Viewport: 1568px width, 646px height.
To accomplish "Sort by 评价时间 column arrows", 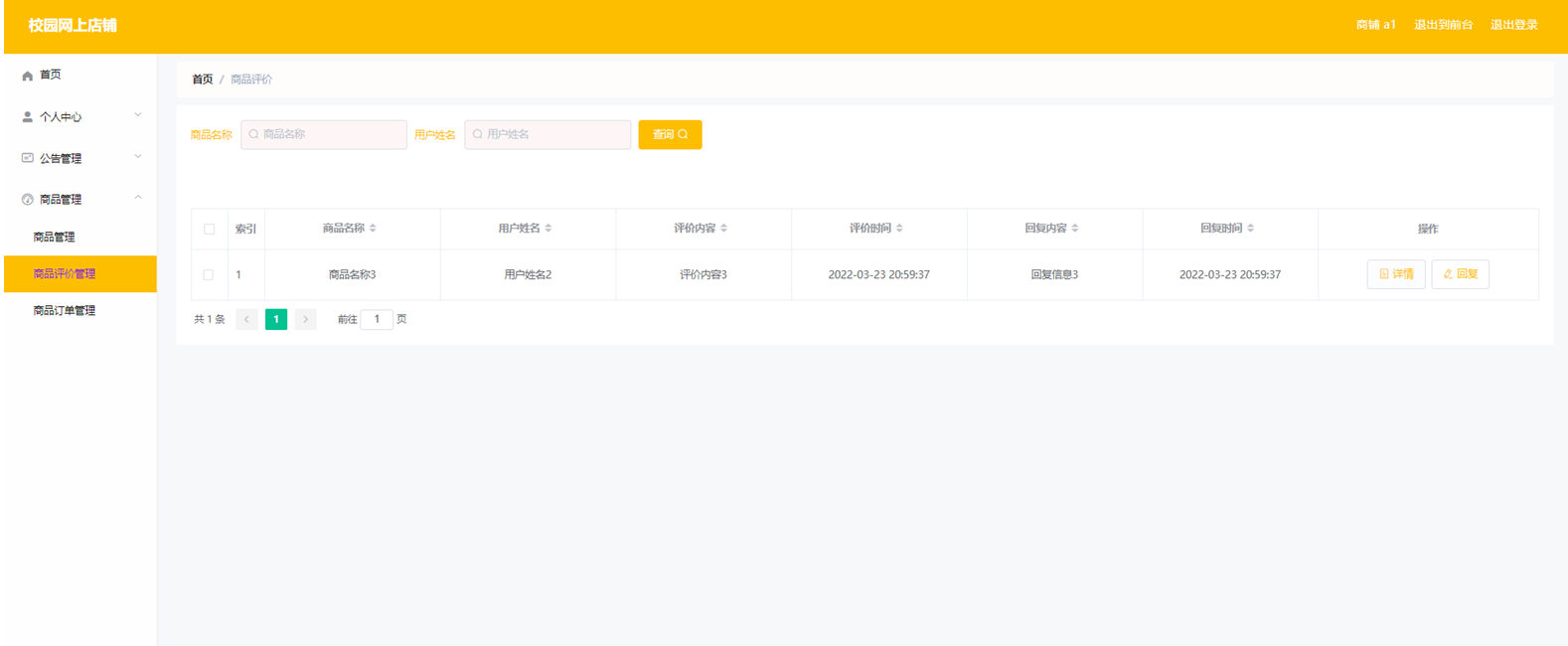I will pyautogui.click(x=899, y=229).
